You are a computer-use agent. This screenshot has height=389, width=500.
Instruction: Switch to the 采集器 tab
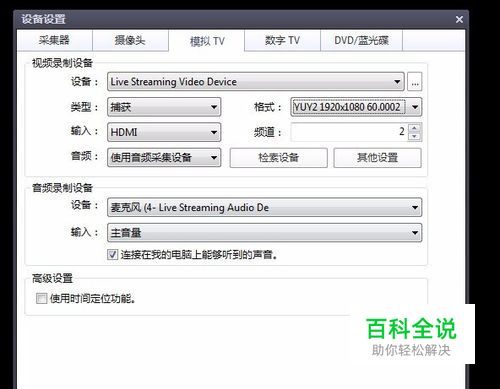point(54,40)
